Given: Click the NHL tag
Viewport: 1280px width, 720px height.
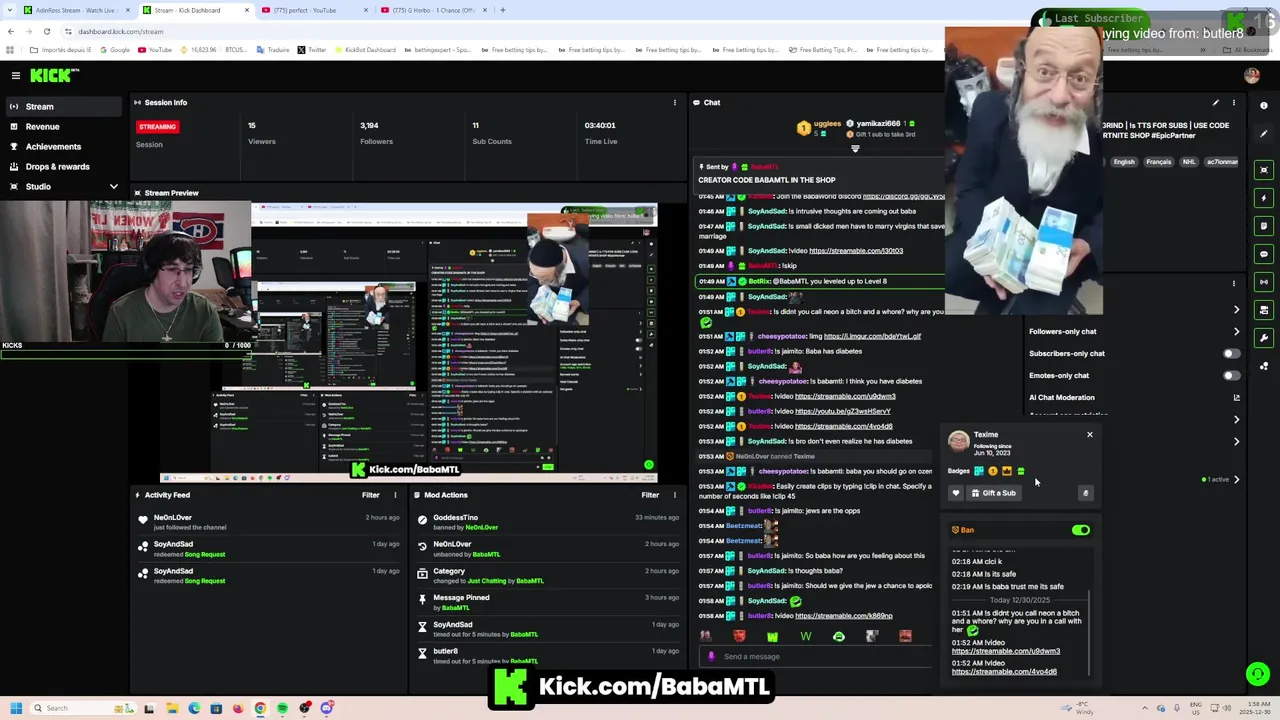Looking at the screenshot, I should (1189, 162).
